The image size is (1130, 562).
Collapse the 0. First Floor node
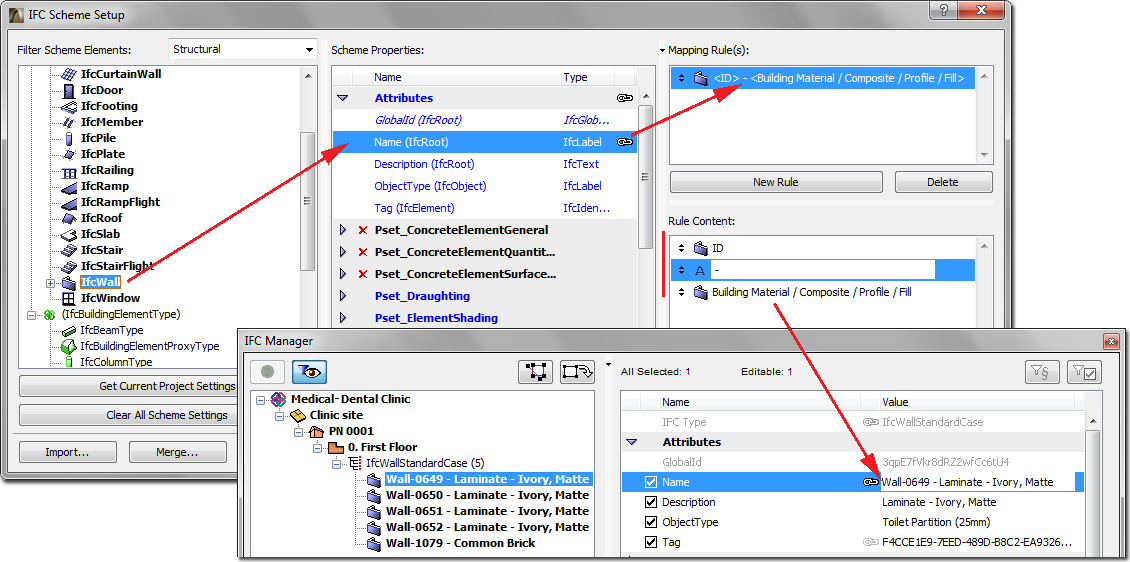click(x=318, y=447)
